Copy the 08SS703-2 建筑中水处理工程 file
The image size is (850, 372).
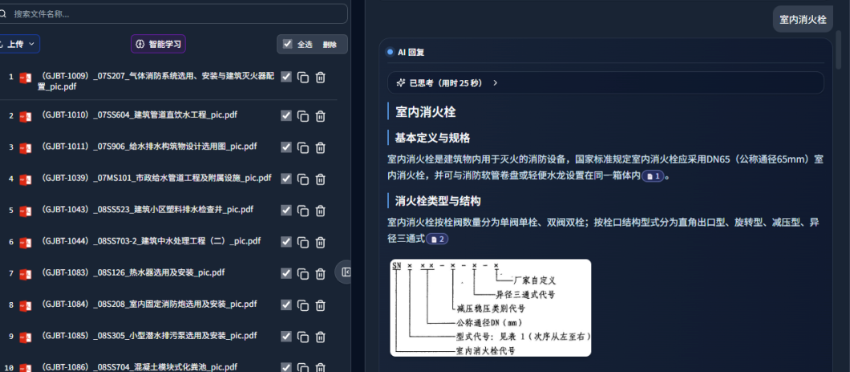[304, 242]
